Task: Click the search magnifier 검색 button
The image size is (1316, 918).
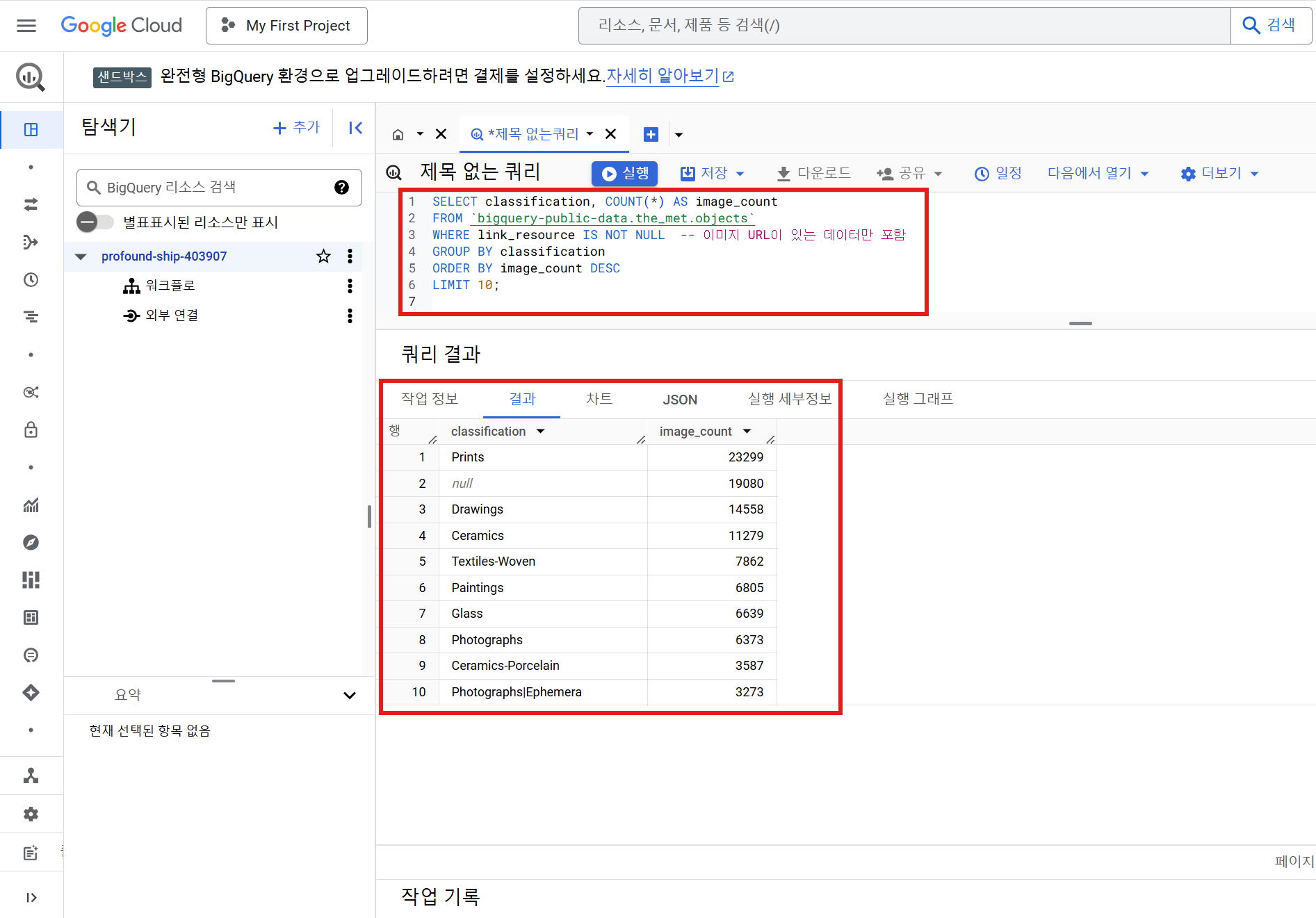Action: [1270, 26]
